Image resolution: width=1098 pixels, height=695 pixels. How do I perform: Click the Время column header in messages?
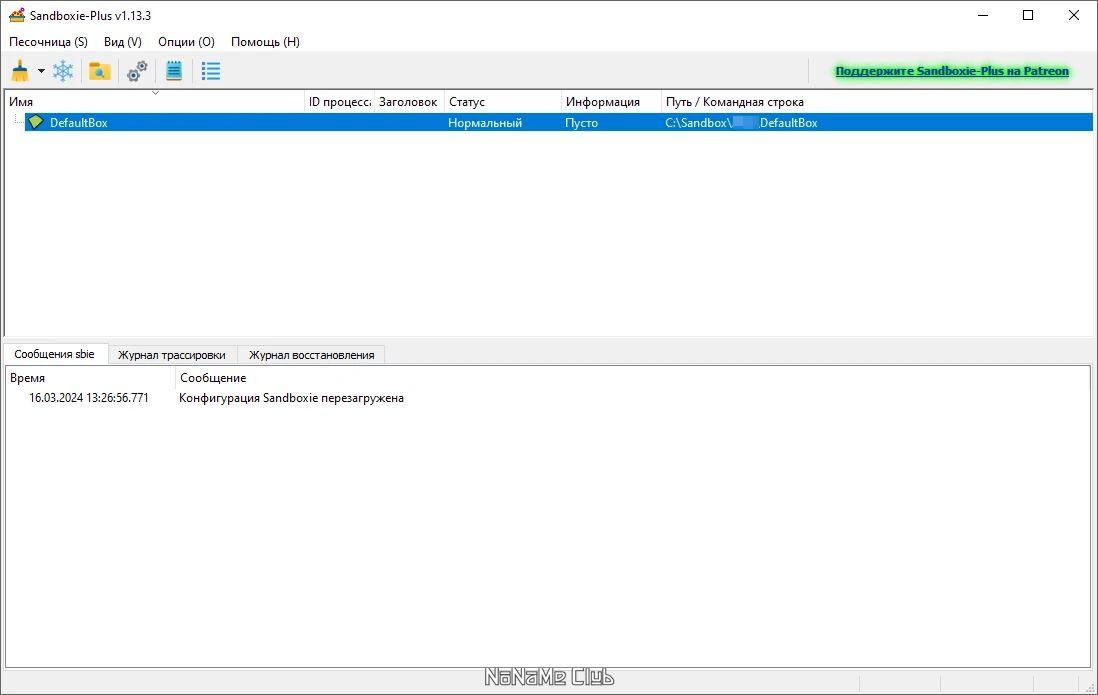[90, 378]
